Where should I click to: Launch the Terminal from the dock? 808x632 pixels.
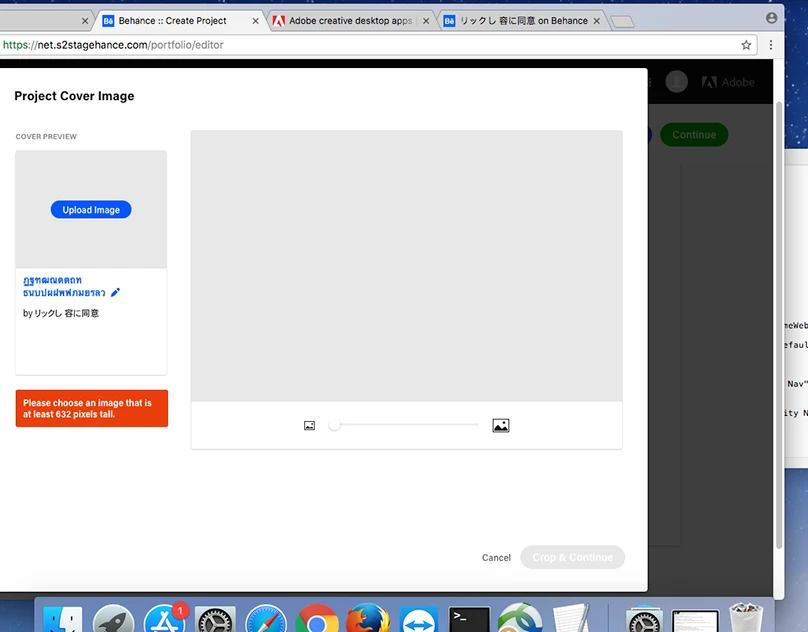pos(469,618)
